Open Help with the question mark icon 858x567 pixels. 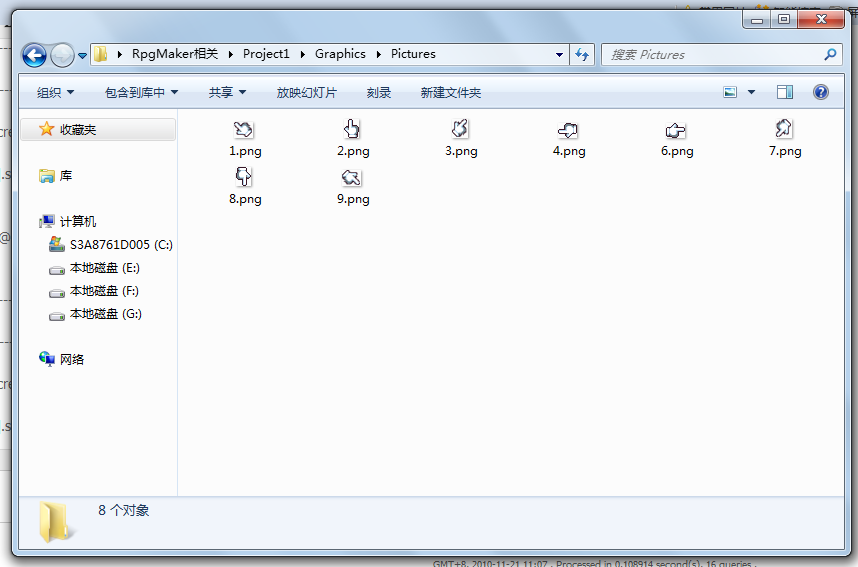[820, 92]
